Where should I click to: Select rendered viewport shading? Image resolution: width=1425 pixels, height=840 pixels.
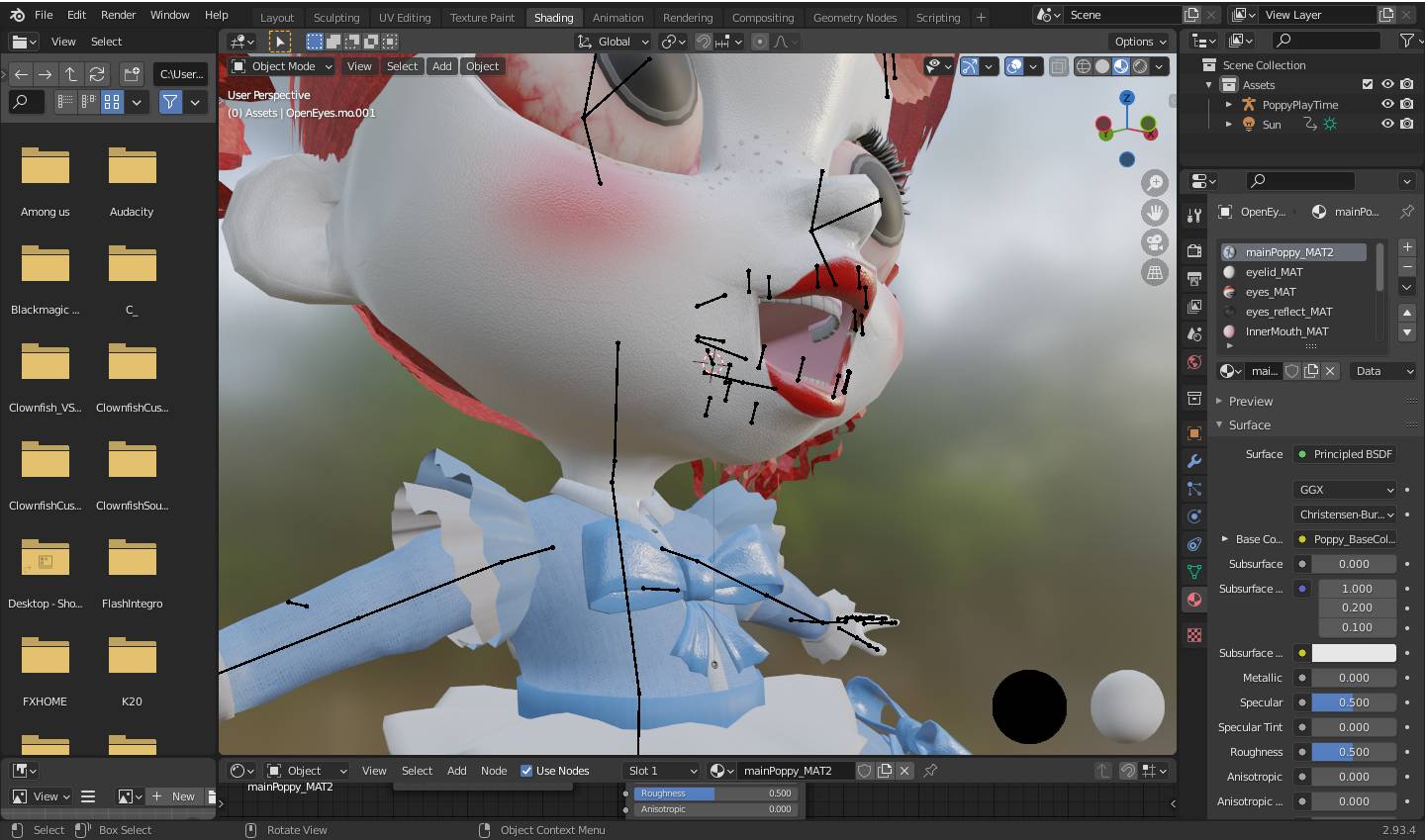pyautogui.click(x=1140, y=66)
